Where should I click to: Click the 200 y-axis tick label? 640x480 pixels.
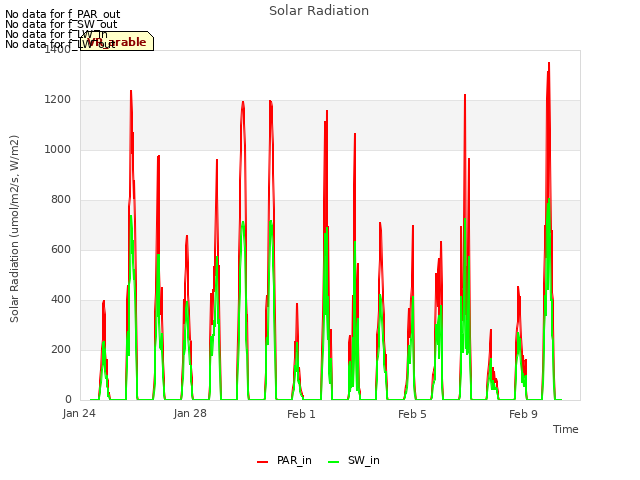pos(61,349)
